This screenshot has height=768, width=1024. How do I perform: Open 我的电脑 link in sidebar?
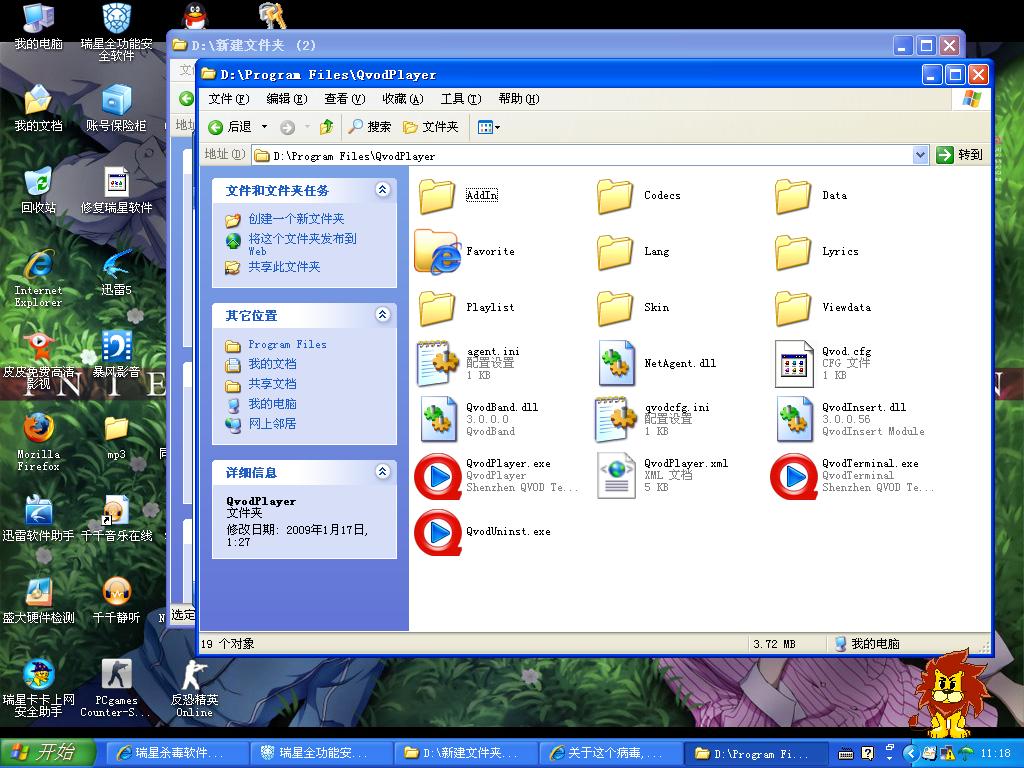[x=272, y=404]
